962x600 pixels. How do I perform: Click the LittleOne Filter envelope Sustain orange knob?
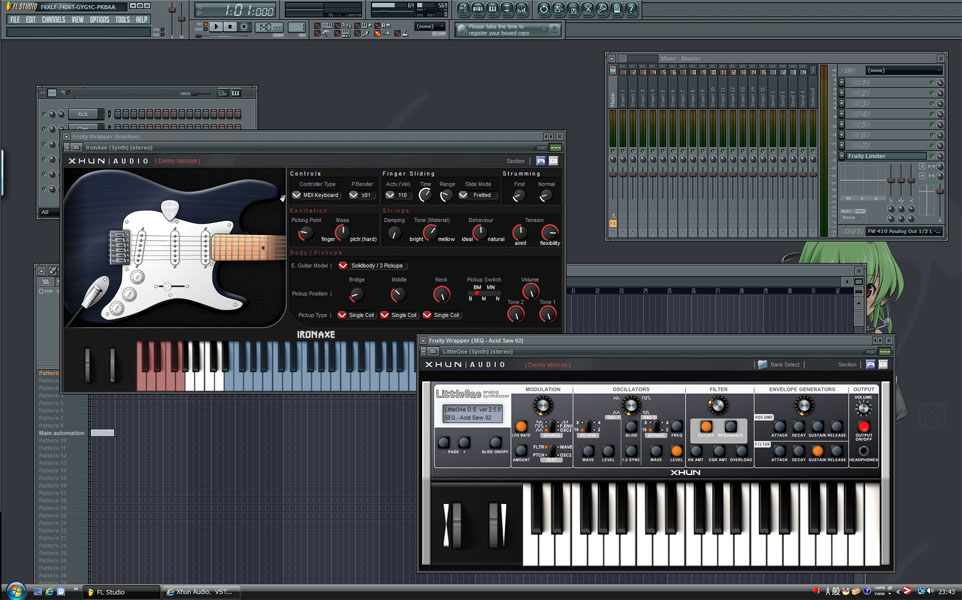tap(817, 451)
